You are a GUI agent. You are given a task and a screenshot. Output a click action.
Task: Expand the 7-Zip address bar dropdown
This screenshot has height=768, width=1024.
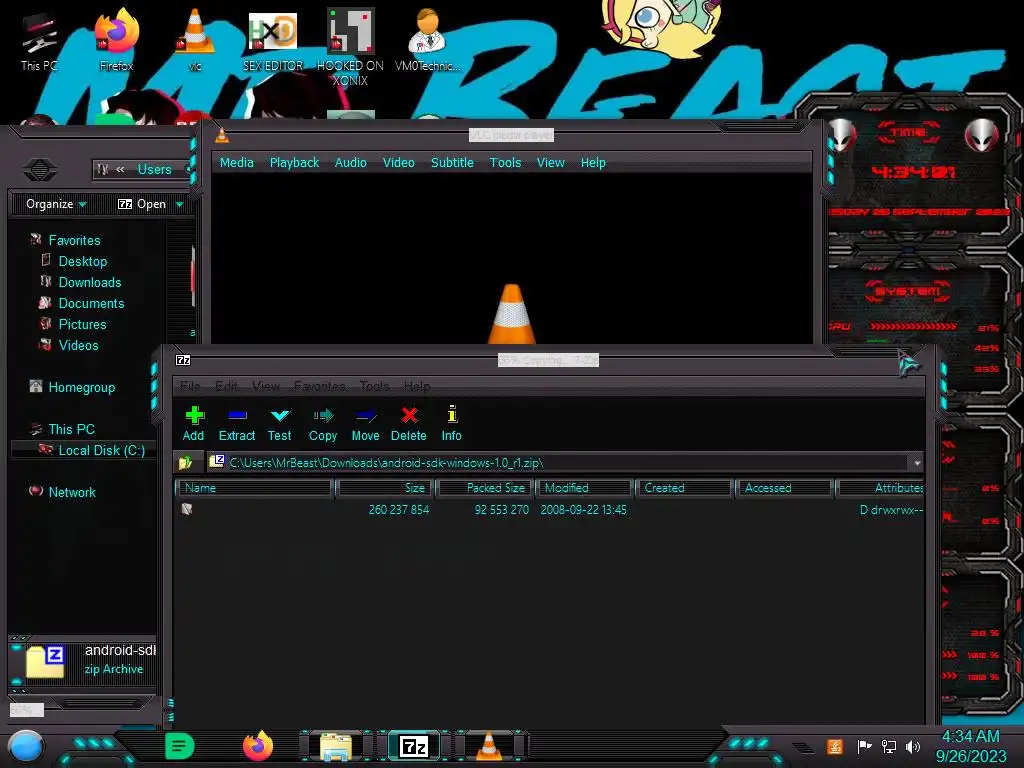[917, 463]
